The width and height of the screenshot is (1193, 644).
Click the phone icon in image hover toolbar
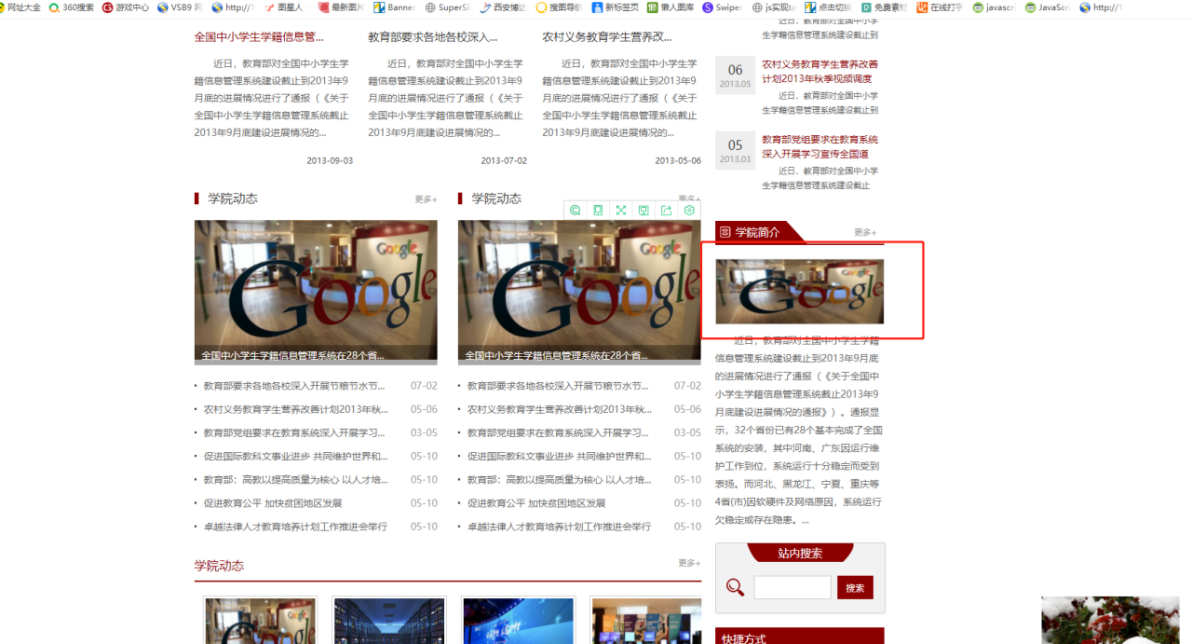[598, 210]
